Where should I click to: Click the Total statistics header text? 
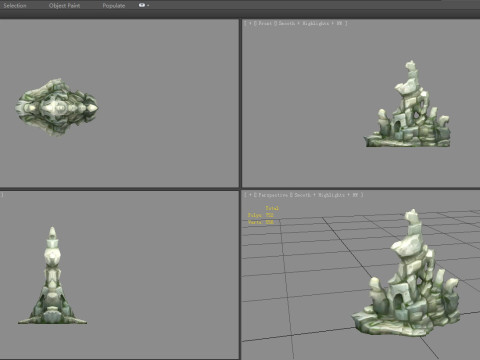272,208
